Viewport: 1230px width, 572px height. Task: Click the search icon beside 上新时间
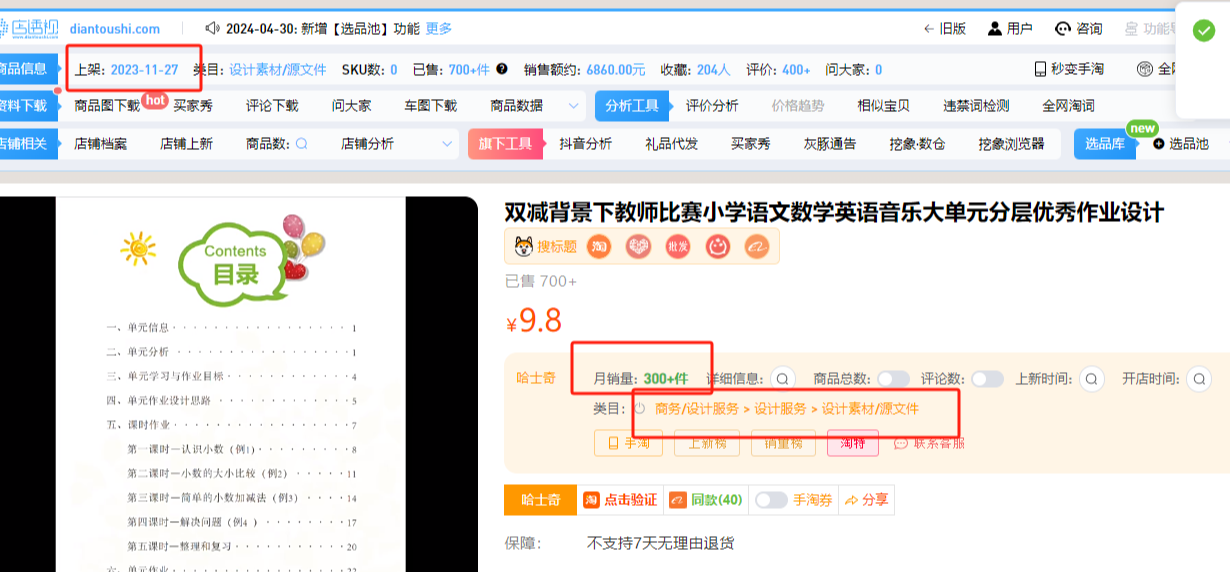pyautogui.click(x=1091, y=379)
